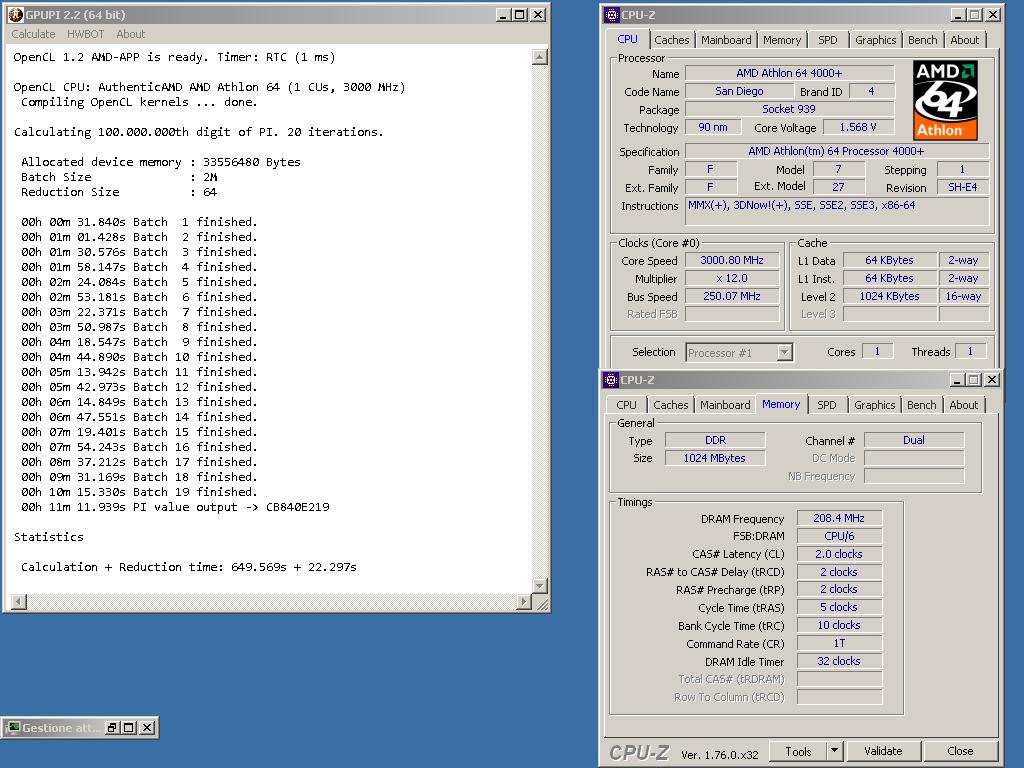Open the Calculate menu in GPUPI

pos(33,34)
